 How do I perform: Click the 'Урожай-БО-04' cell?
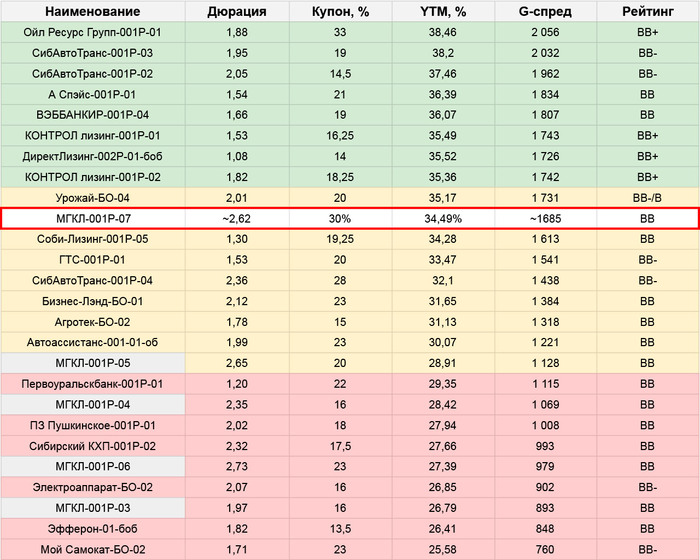point(93,198)
